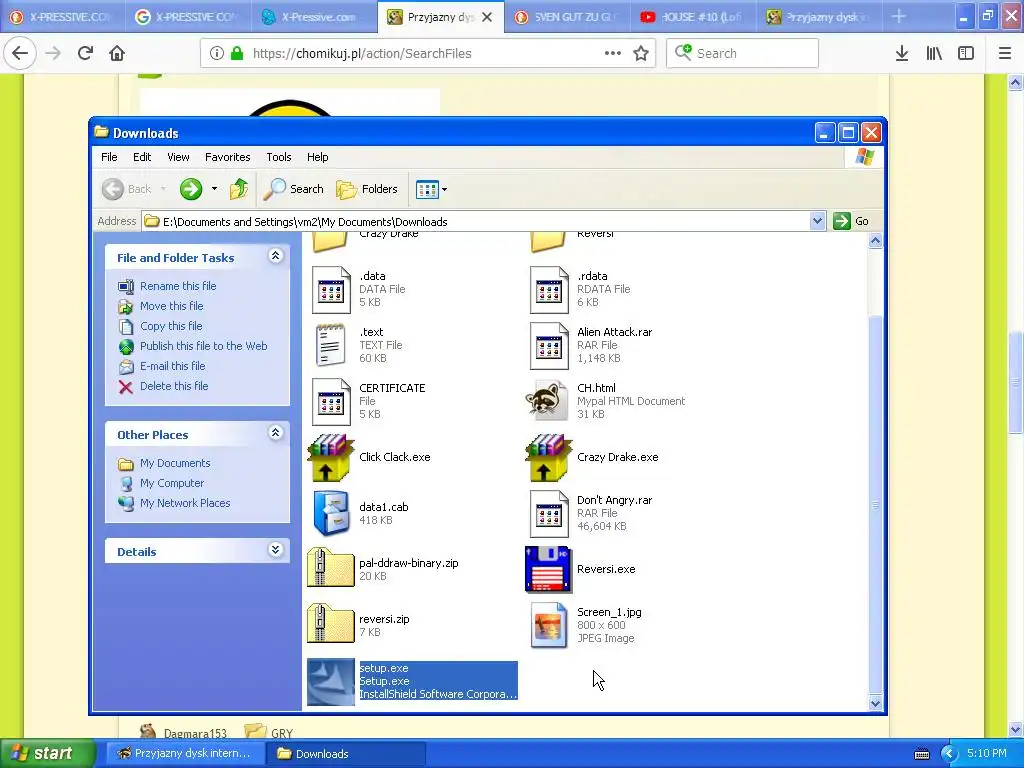Open page actions three-dots menu
The width and height of the screenshot is (1024, 768).
pyautogui.click(x=613, y=54)
